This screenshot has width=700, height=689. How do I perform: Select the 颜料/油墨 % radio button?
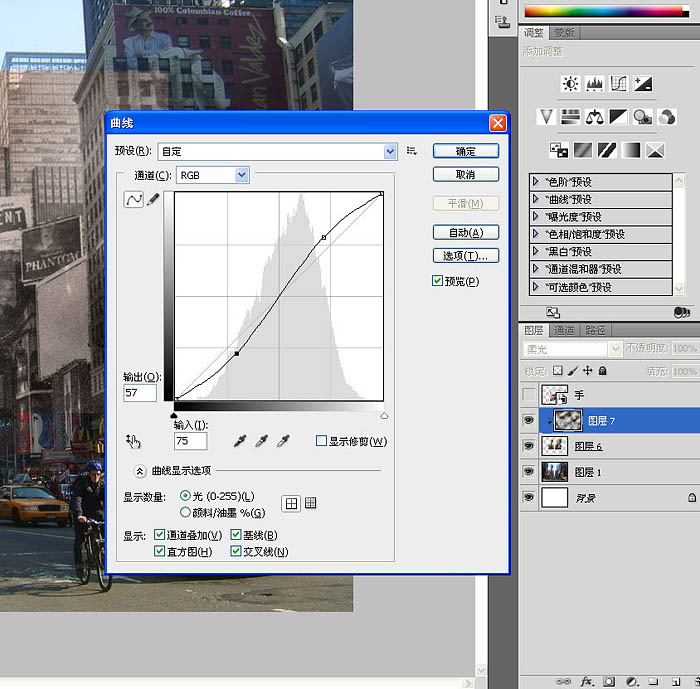pos(185,512)
